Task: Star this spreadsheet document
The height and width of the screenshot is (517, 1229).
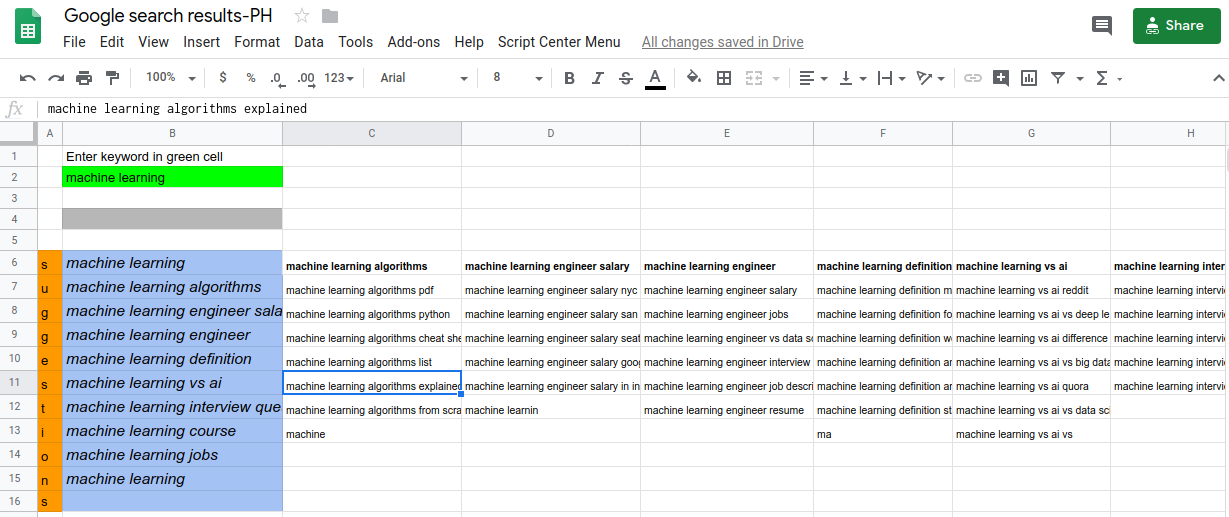Action: pyautogui.click(x=302, y=16)
